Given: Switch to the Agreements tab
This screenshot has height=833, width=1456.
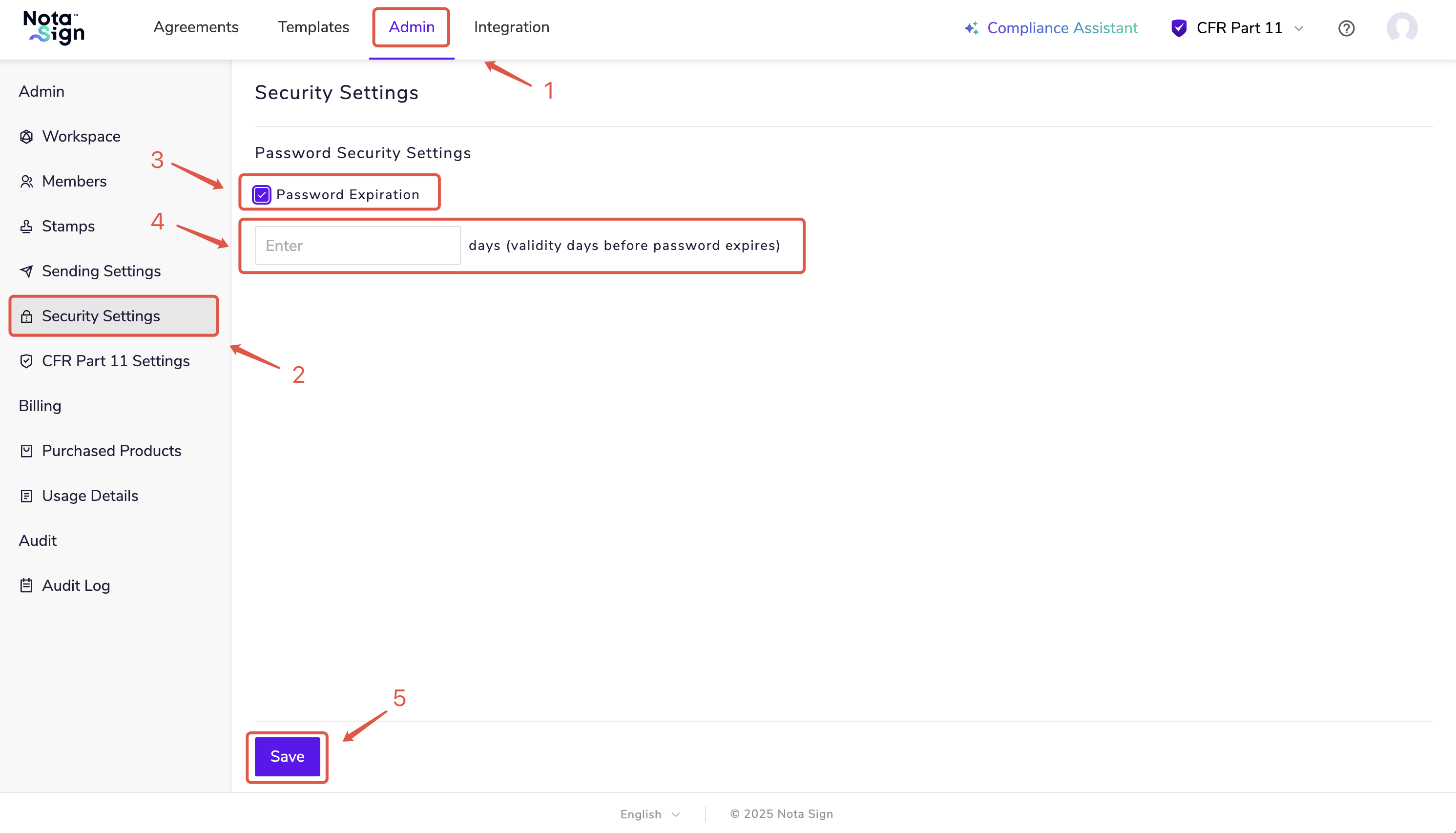Looking at the screenshot, I should click(196, 27).
